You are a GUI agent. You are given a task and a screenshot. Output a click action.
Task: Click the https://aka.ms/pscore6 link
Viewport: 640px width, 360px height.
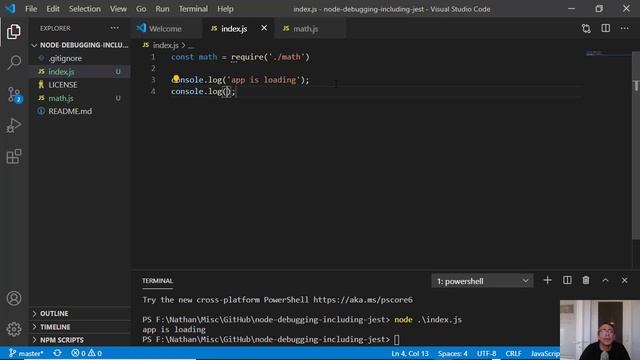tap(363, 300)
